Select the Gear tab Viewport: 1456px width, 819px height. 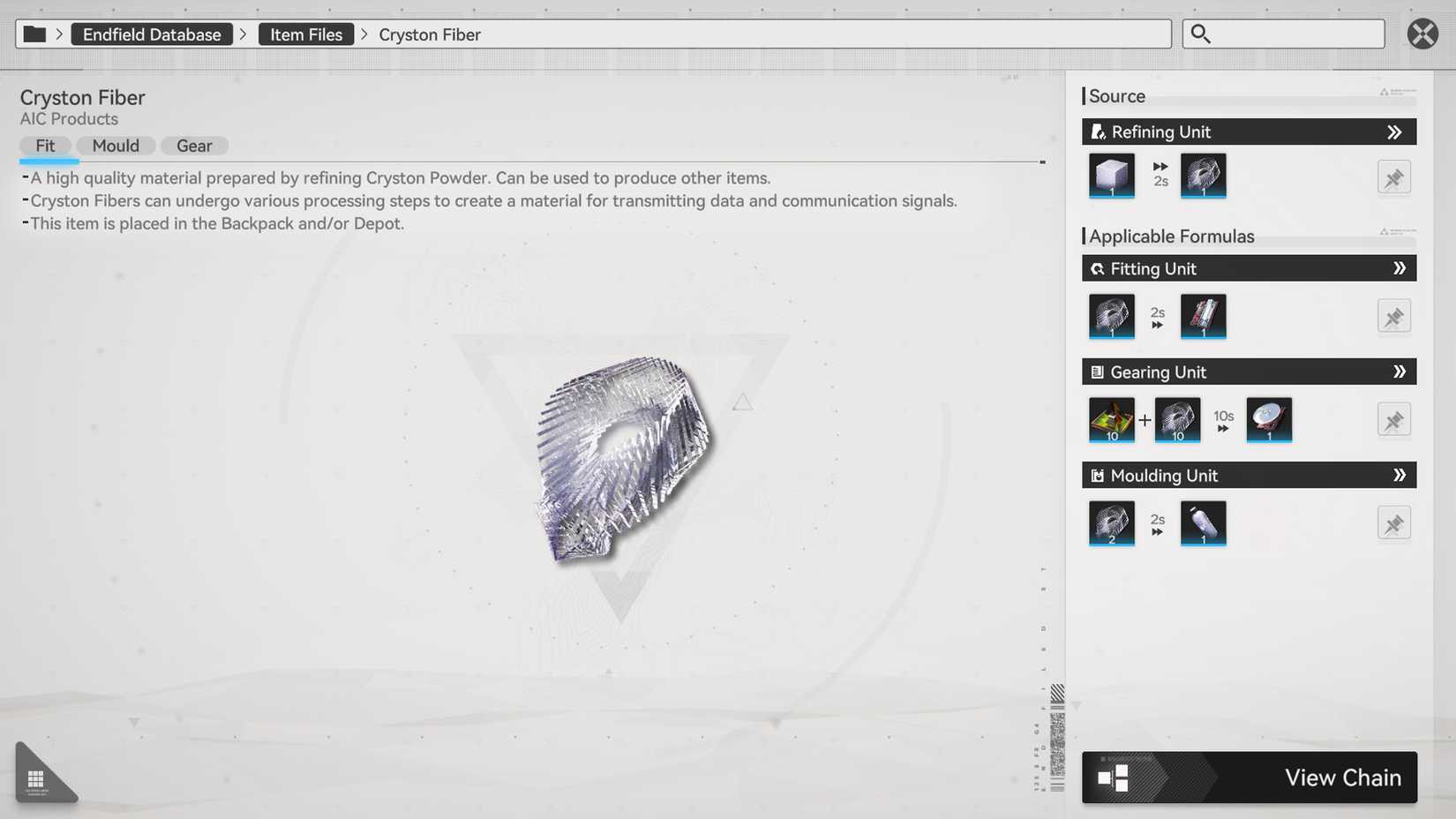pos(193,145)
